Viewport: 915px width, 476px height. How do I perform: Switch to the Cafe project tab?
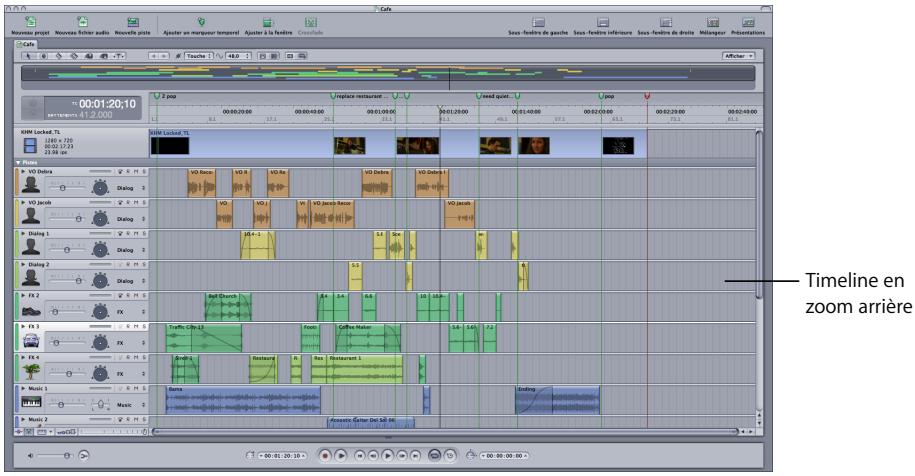[26, 44]
